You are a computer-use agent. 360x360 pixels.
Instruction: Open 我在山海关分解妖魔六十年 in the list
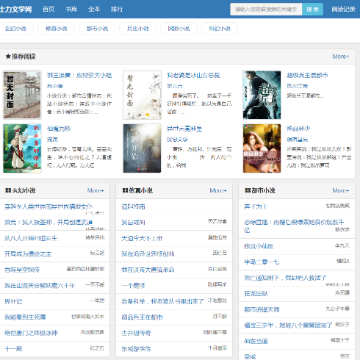pos(40,286)
